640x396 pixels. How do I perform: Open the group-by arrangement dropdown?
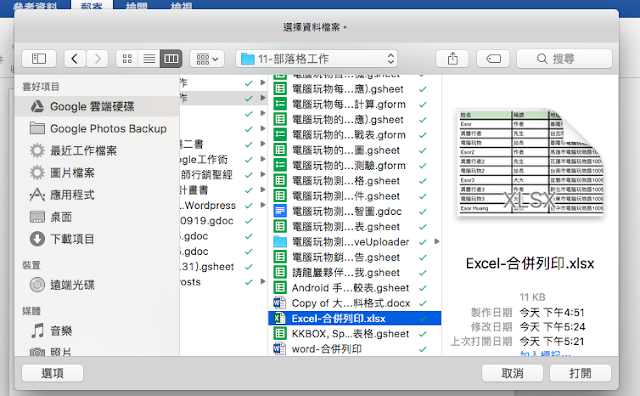coord(207,59)
